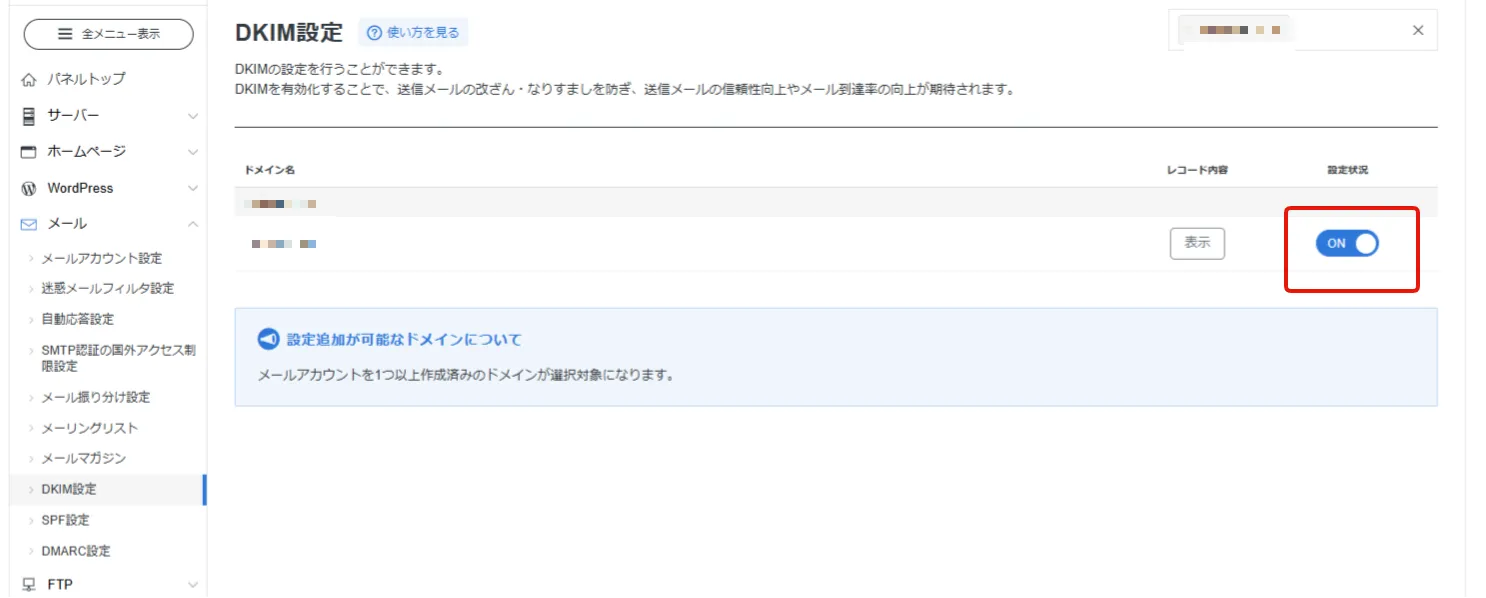
Task: Click the megaphone icon in the info box
Action: click(x=268, y=338)
